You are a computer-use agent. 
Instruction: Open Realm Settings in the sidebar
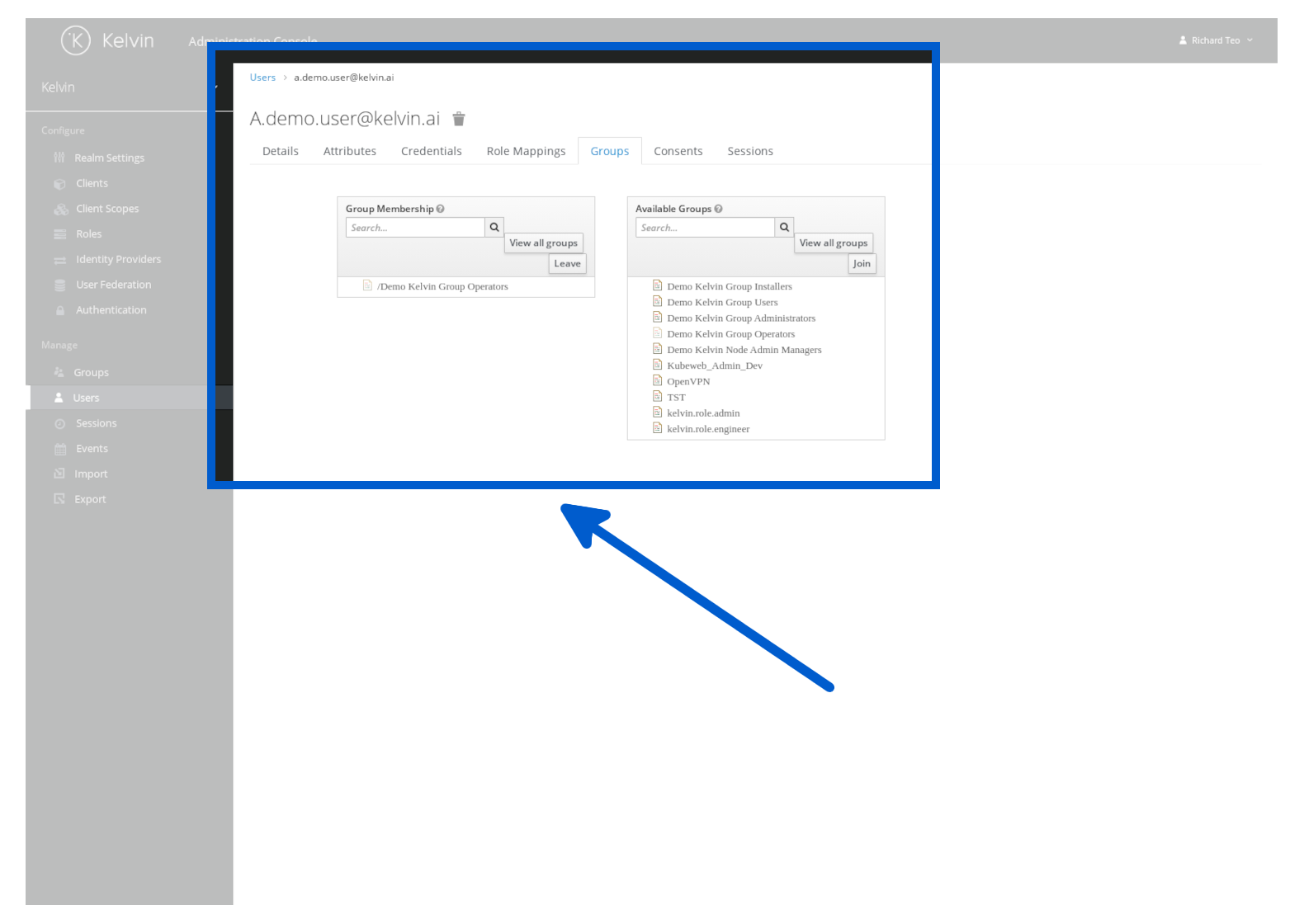[x=109, y=158]
